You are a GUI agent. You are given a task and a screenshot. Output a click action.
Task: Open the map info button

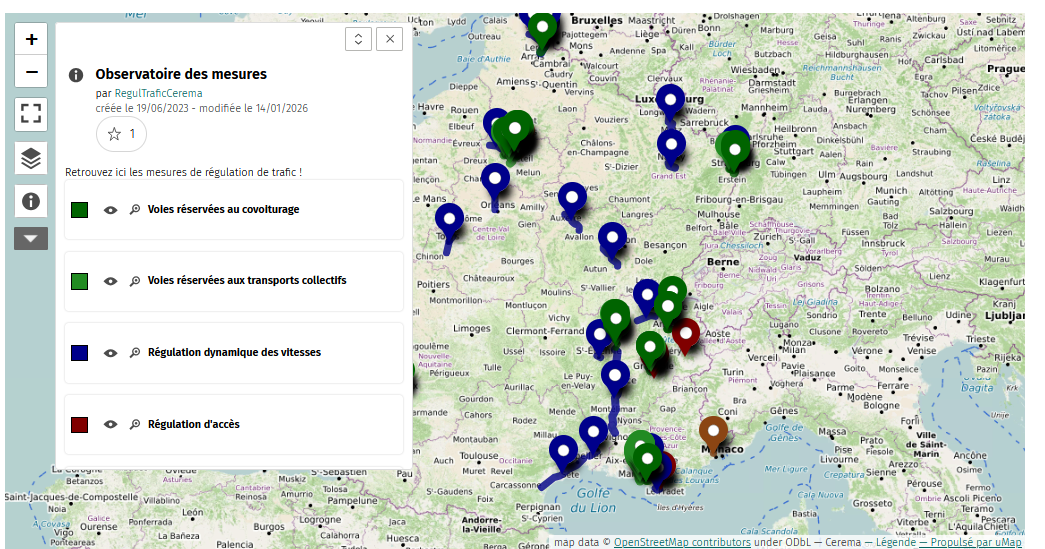tap(32, 201)
